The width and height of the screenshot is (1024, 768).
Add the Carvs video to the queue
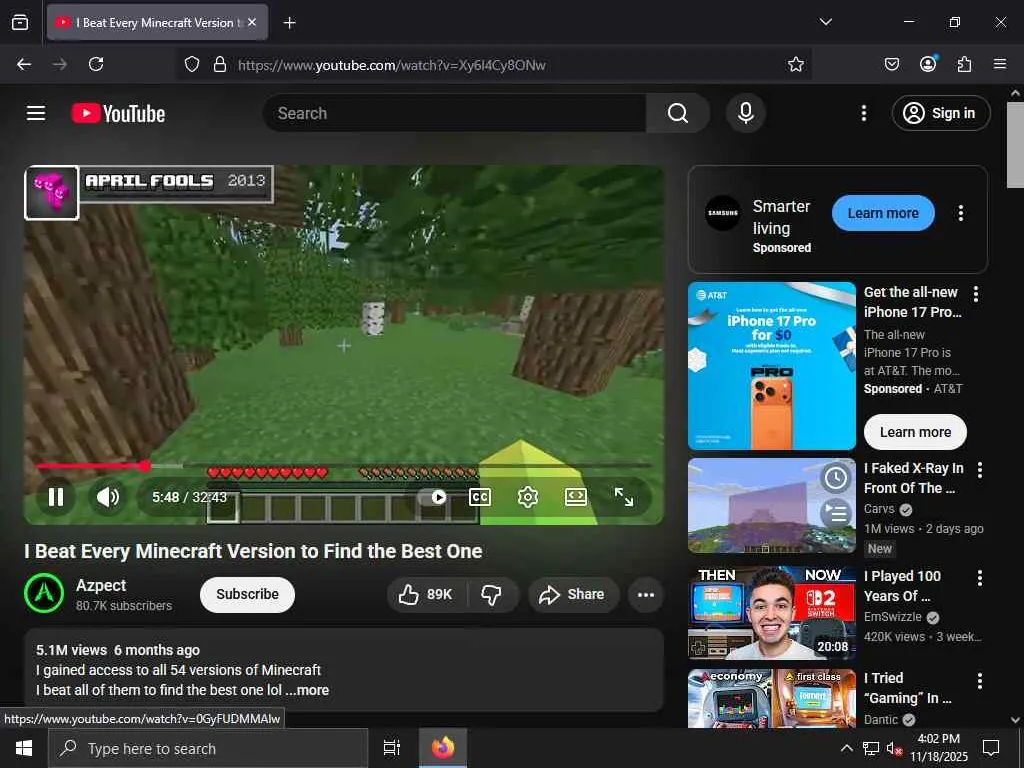(x=835, y=513)
